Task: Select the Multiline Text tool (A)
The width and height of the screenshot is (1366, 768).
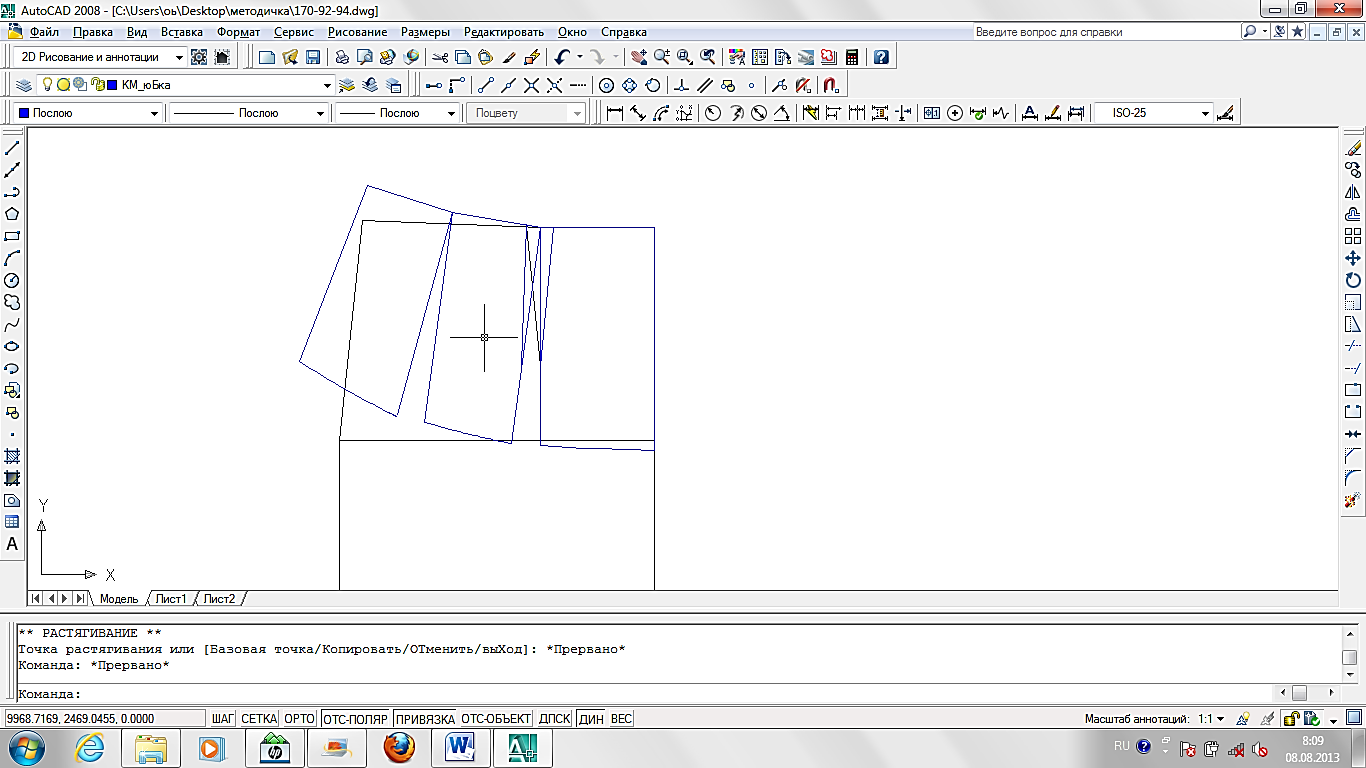Action: tap(12, 544)
